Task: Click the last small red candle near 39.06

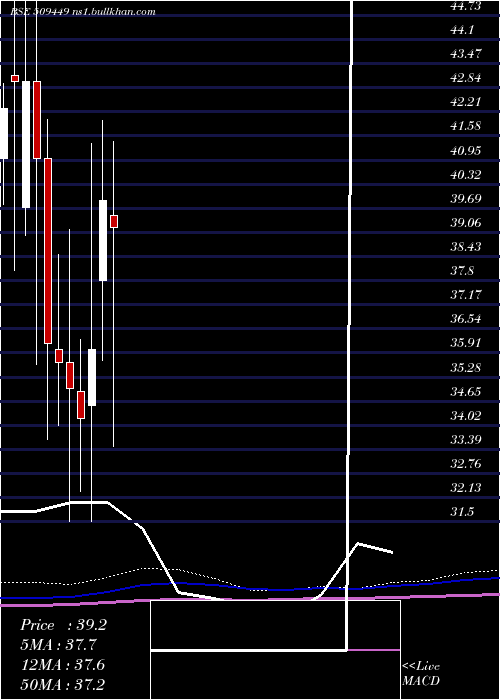Action: 114,221
